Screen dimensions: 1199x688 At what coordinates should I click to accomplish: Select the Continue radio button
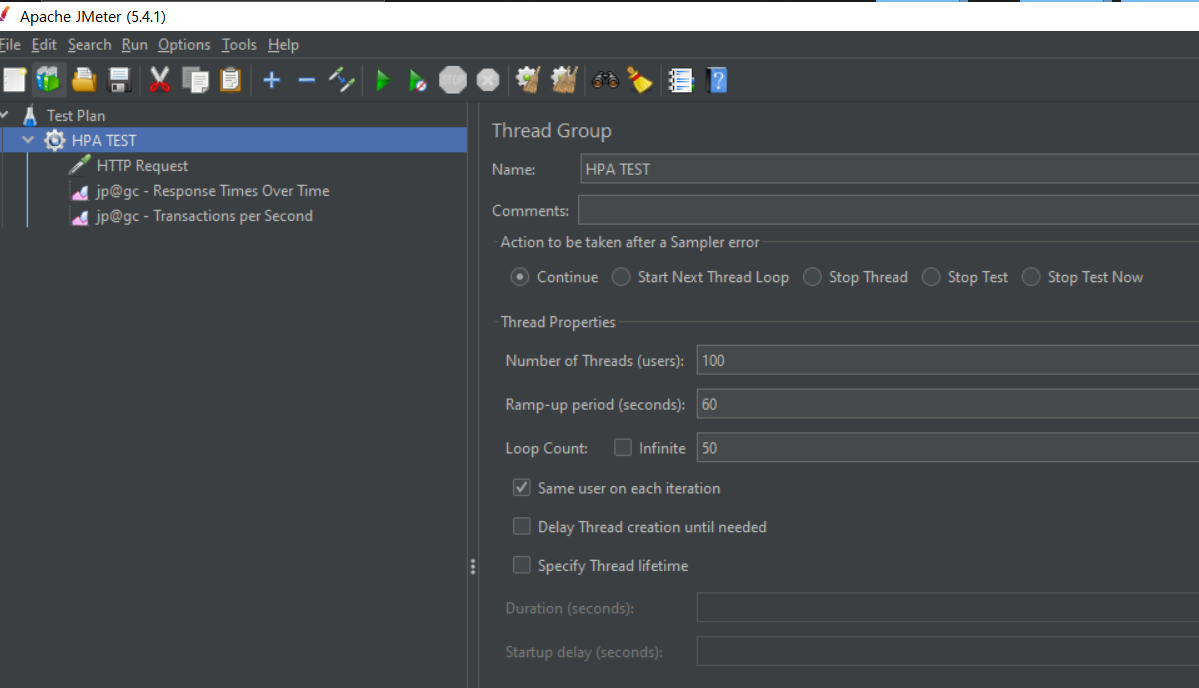[x=520, y=277]
